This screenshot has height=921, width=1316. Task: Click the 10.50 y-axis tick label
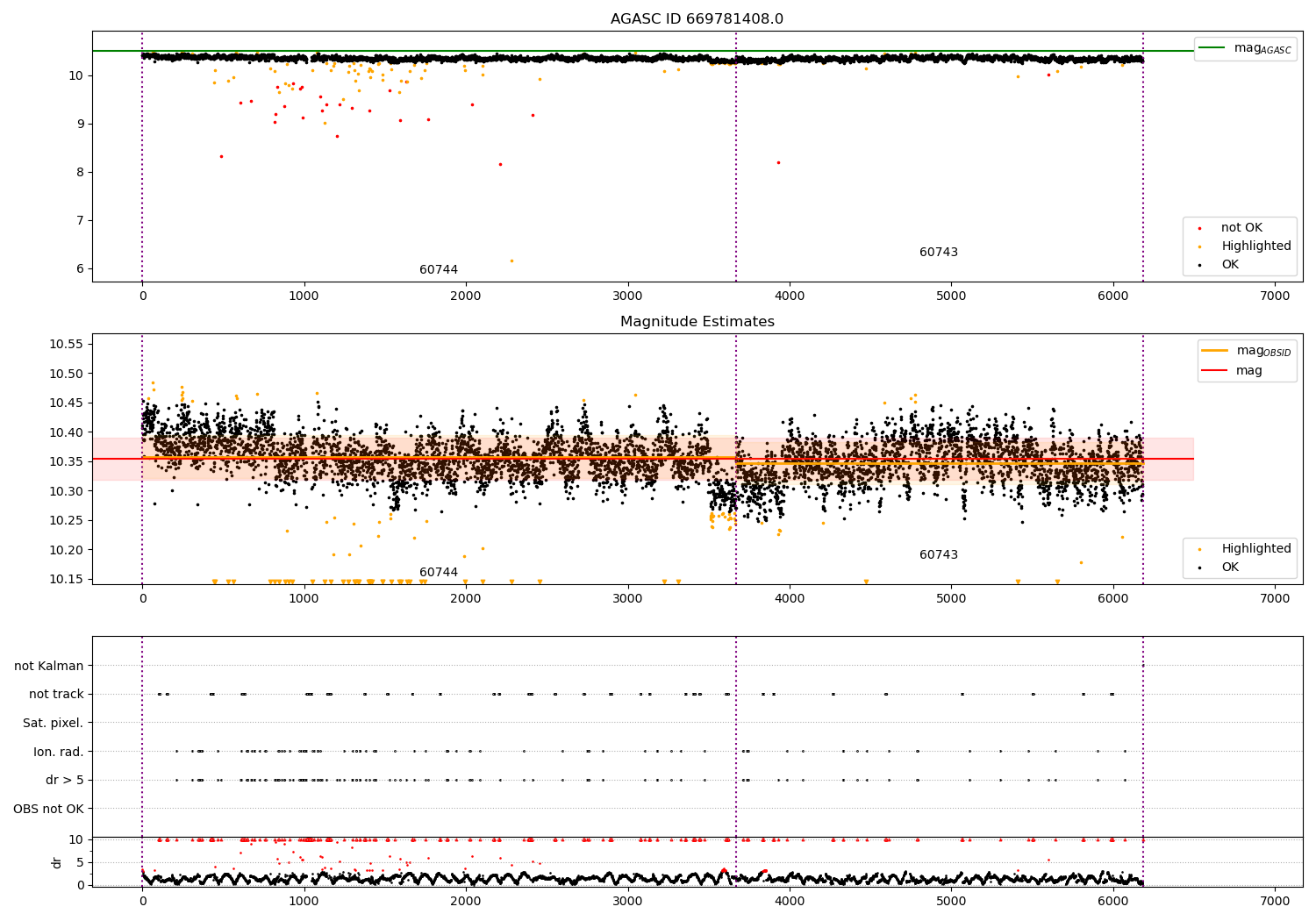66,374
